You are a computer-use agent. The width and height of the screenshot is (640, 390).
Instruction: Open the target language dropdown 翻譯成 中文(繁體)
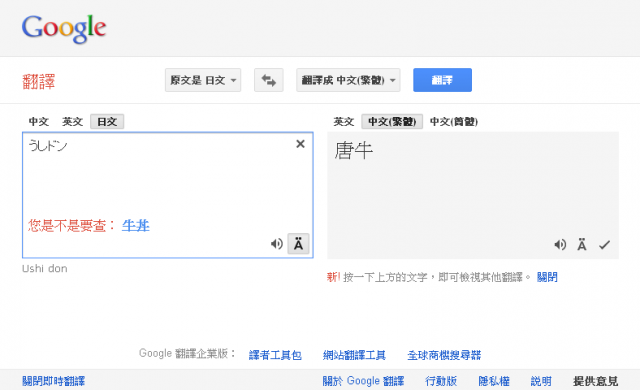(x=348, y=80)
